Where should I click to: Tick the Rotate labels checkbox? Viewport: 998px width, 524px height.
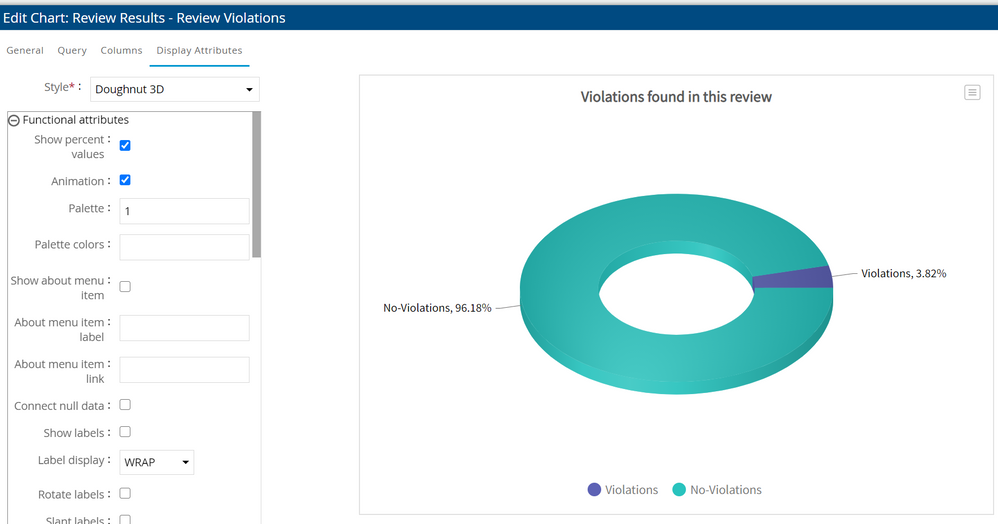click(125, 493)
